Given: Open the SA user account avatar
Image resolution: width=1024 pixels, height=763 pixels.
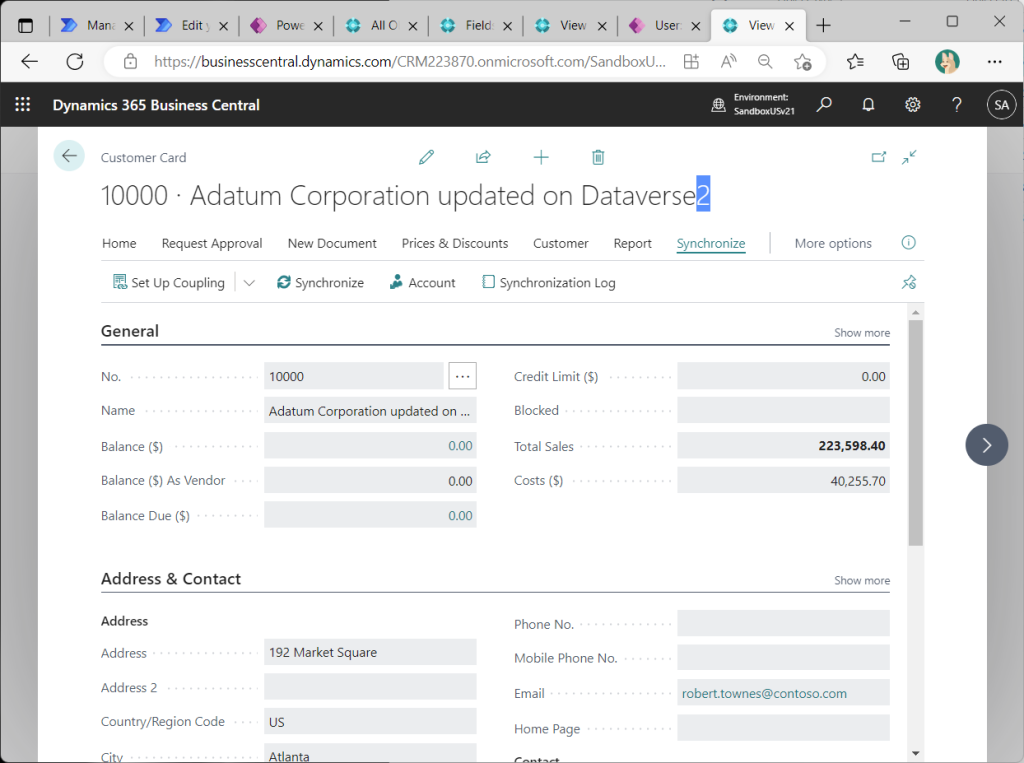Looking at the screenshot, I should point(1002,105).
